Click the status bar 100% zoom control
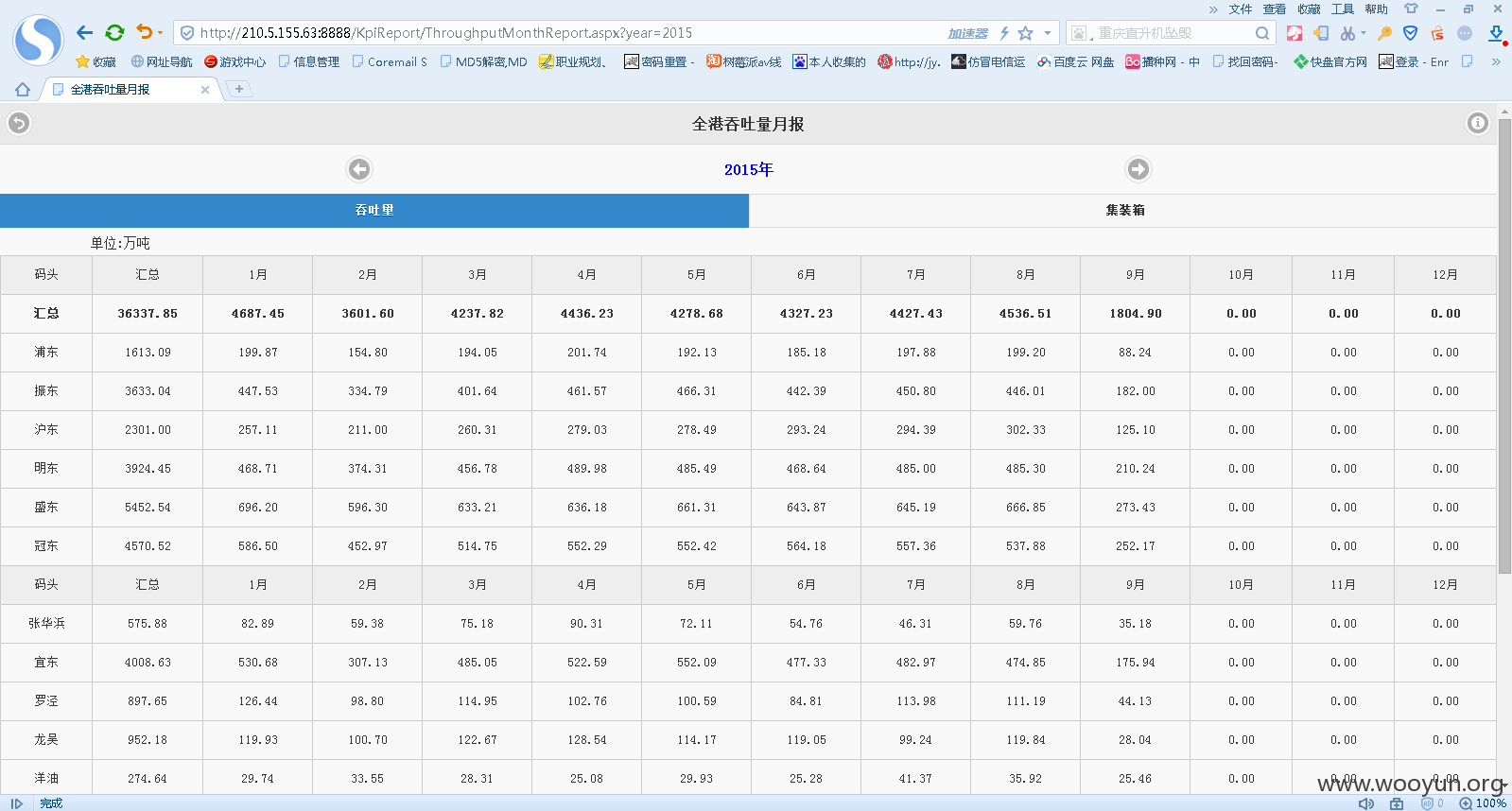The image size is (1512, 811). pyautogui.click(x=1484, y=803)
